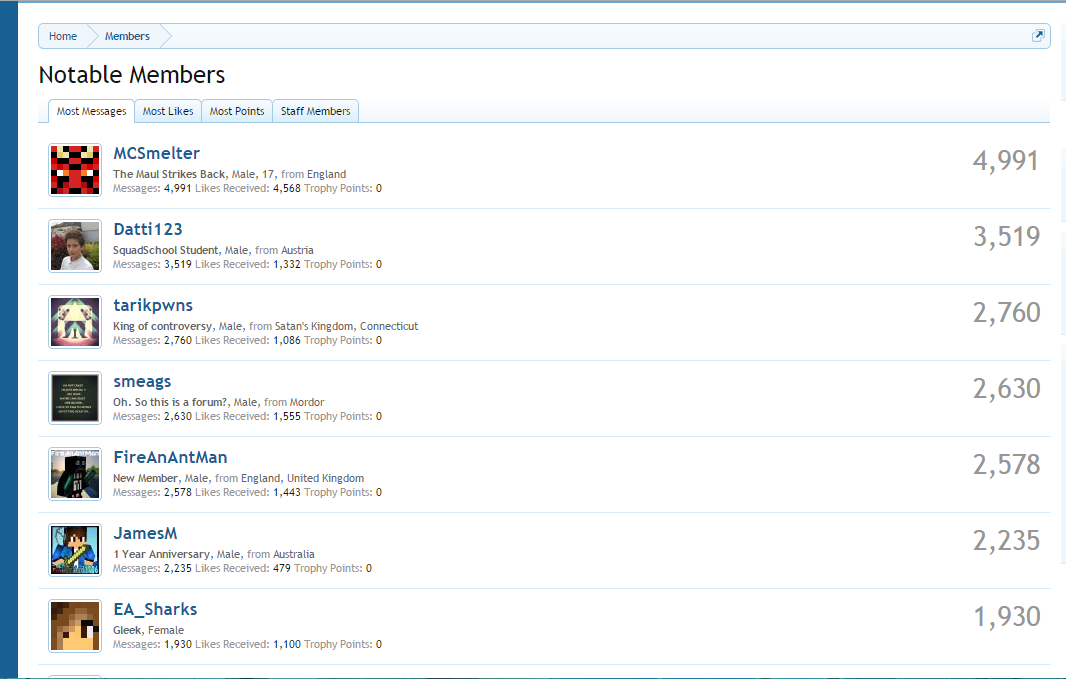Image resolution: width=1066 pixels, height=679 pixels.
Task: Switch to the Staff Members tab
Action: [x=315, y=111]
